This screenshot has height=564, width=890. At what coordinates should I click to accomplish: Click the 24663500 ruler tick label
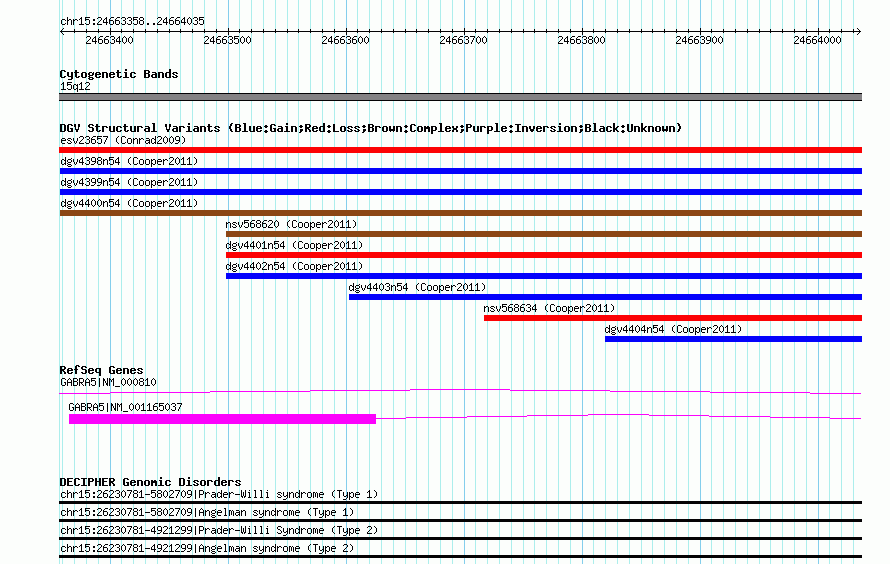click(x=227, y=40)
